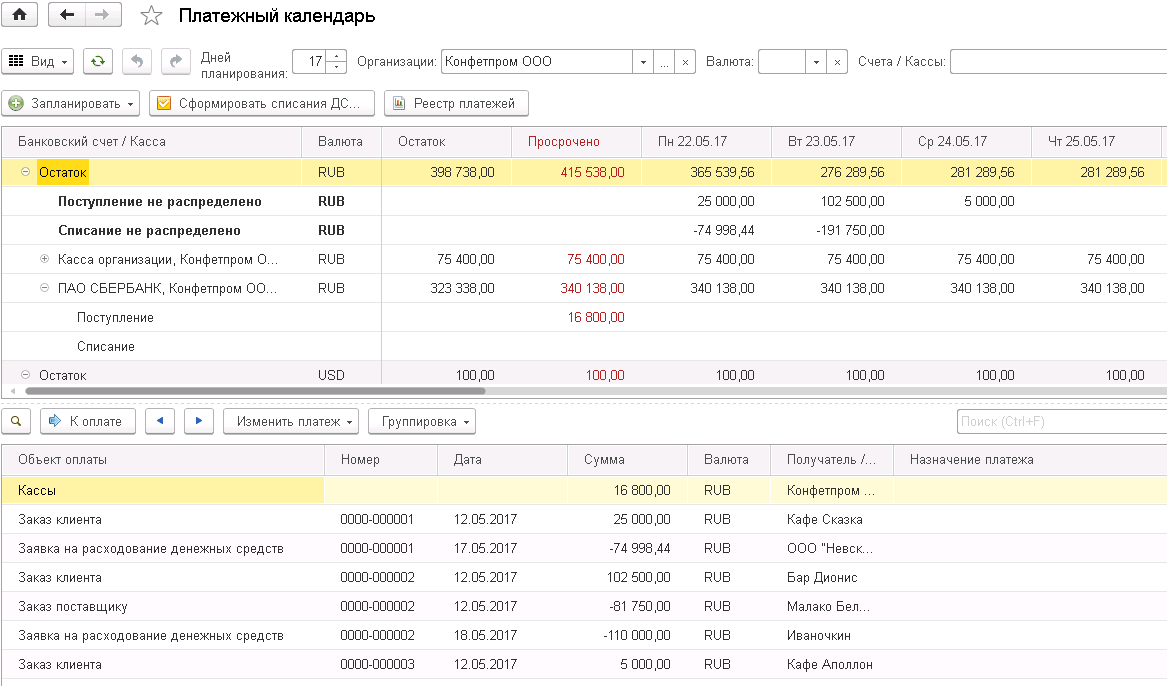Increase planning days with up stepper

click(x=337, y=56)
